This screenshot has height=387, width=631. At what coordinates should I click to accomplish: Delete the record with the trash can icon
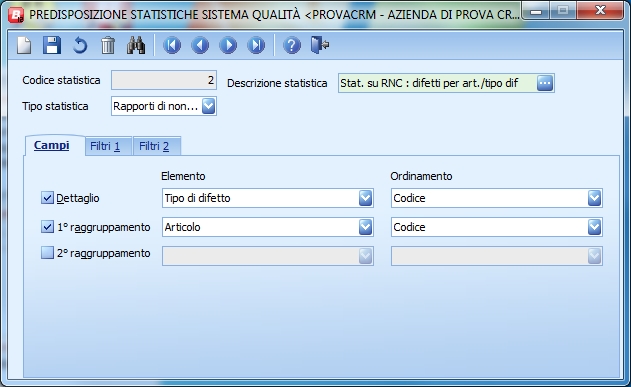(108, 45)
